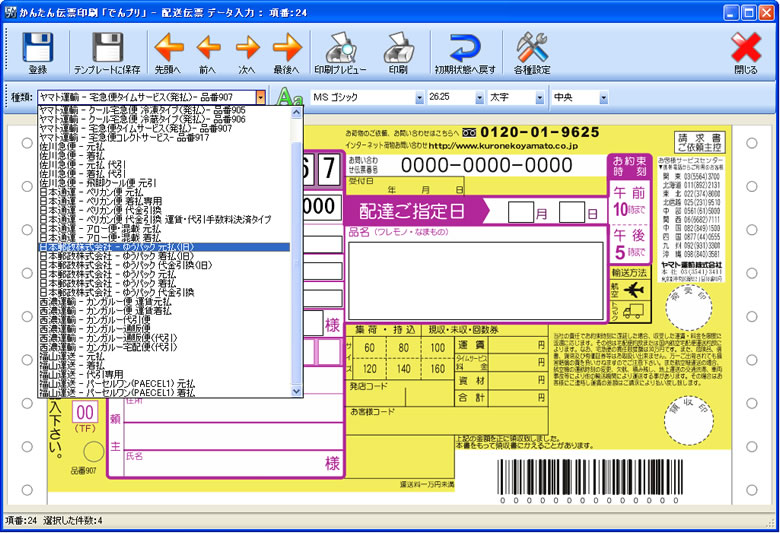
Task: Click the kuronekoyamato.co.jp URL
Action: click(502, 146)
